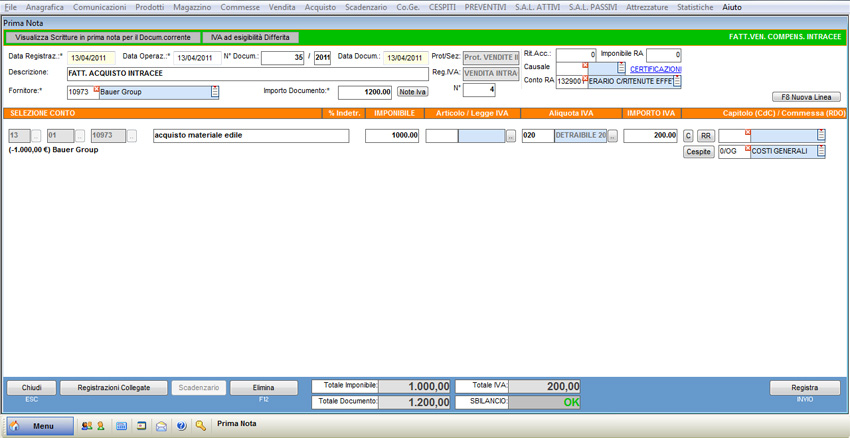Click the Elimina button
The width and height of the screenshot is (850, 438).
(x=264, y=388)
